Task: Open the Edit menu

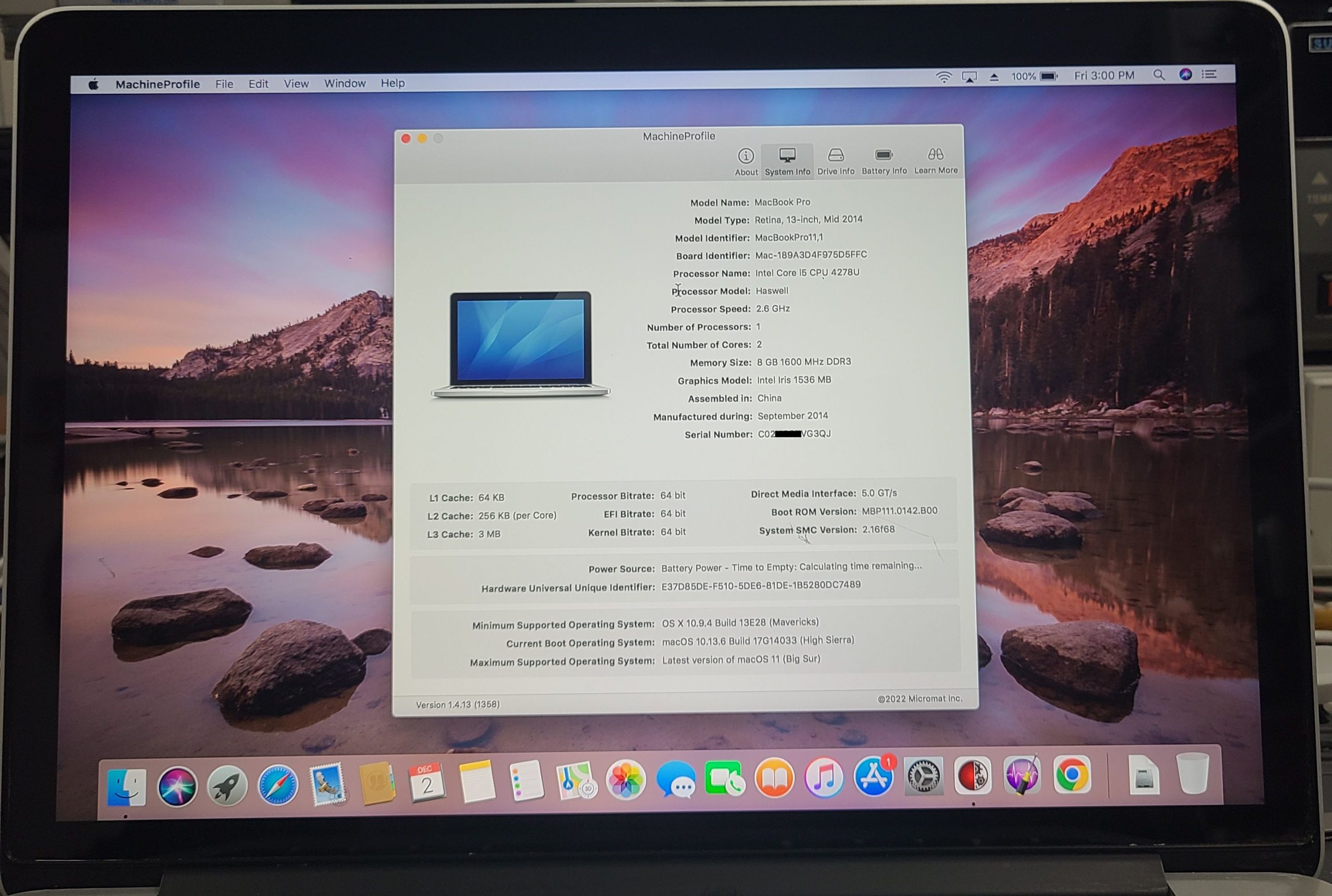Action: (x=259, y=84)
